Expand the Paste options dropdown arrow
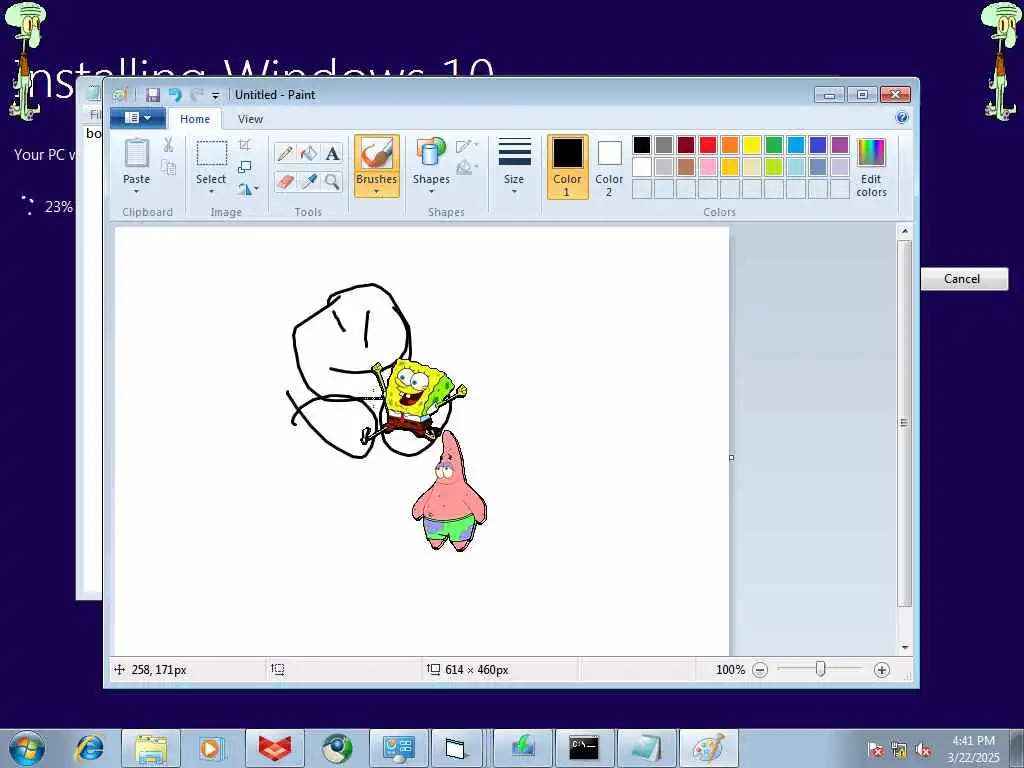Viewport: 1024px width, 768px height. tap(136, 192)
